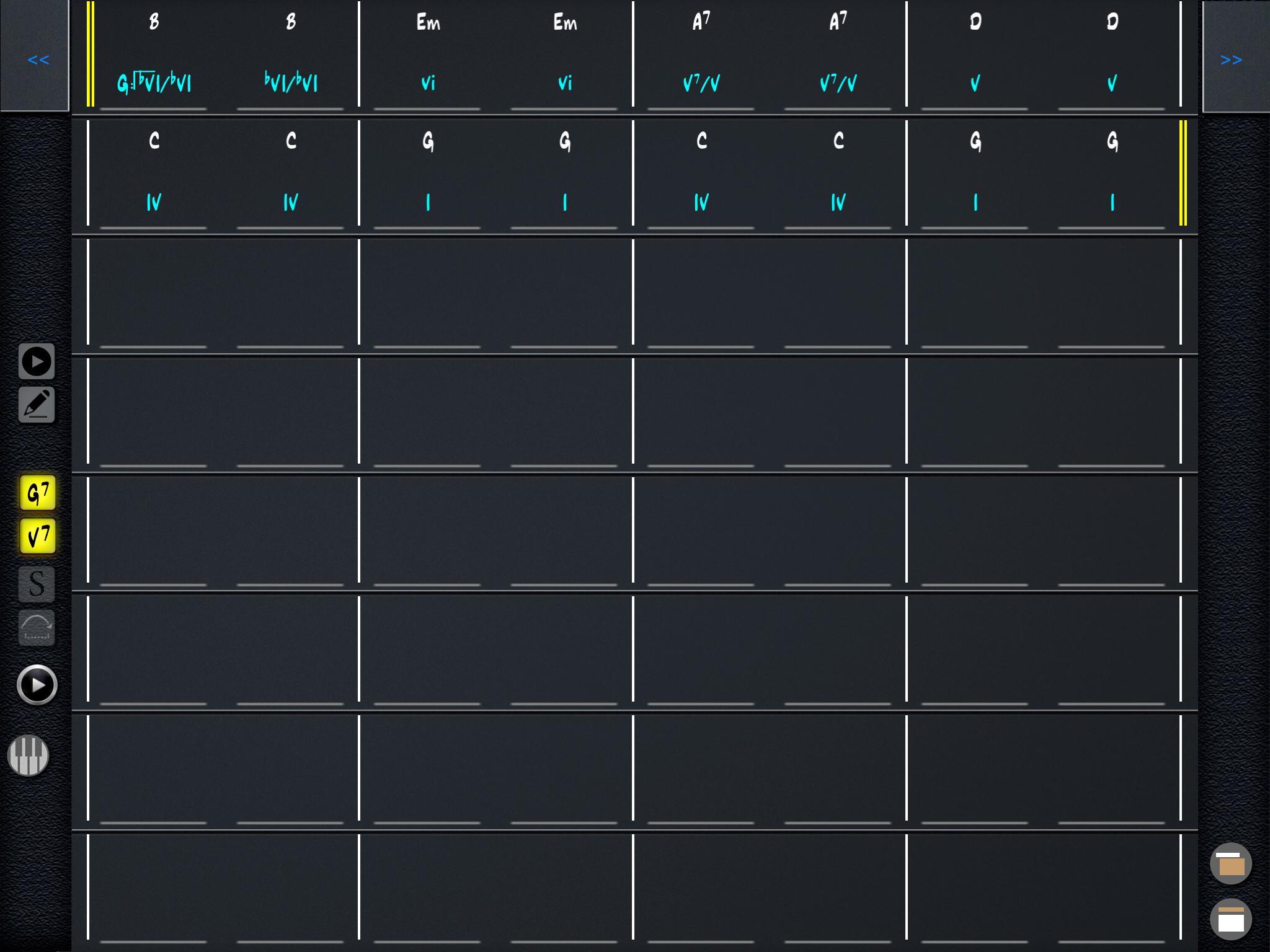Select the first Em chord cell
This screenshot has width=1270, height=952.
(428, 23)
